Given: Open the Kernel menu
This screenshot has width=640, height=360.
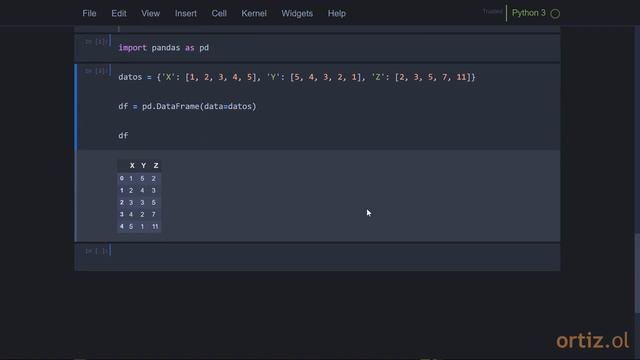Looking at the screenshot, I should [x=253, y=13].
